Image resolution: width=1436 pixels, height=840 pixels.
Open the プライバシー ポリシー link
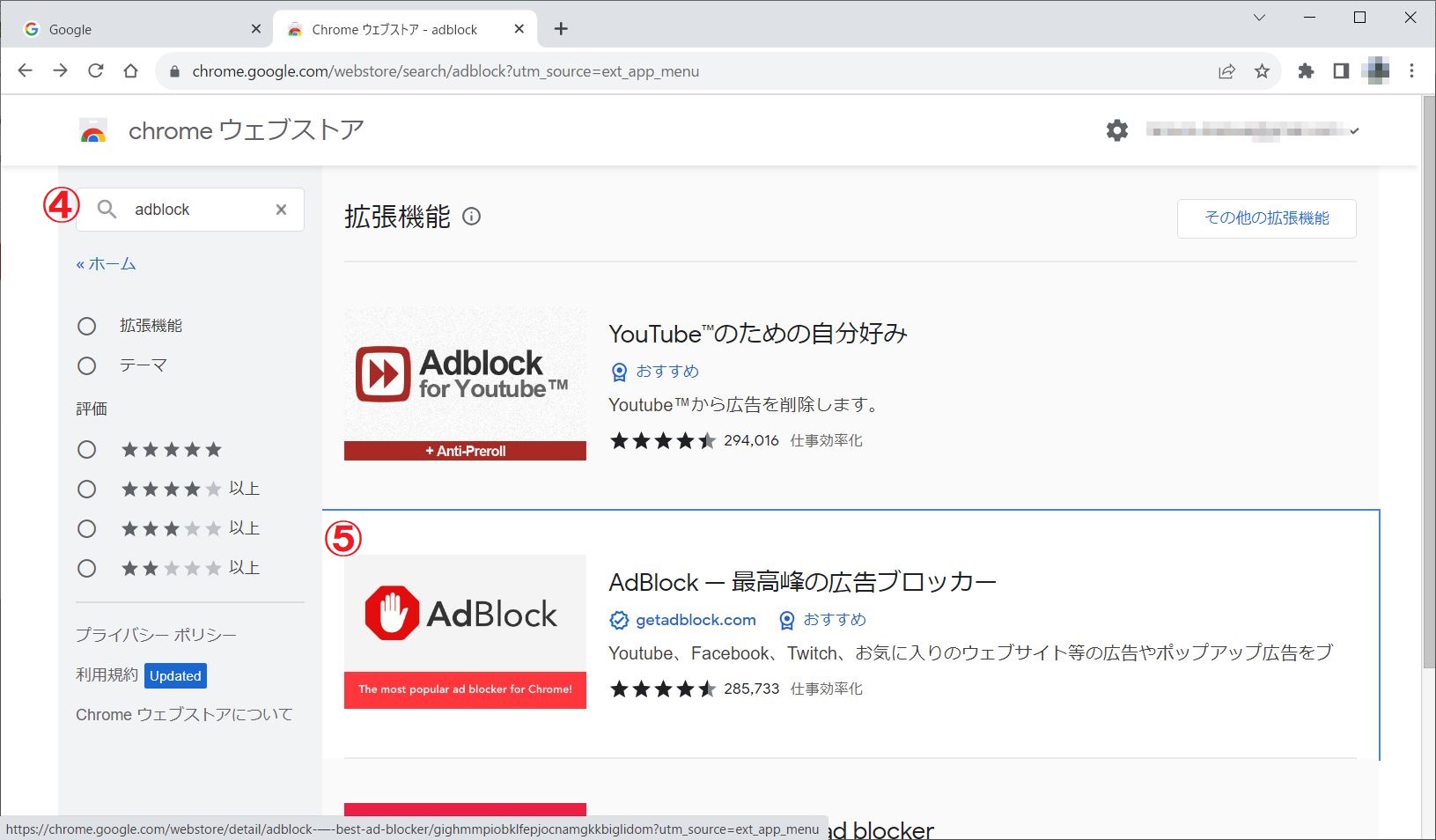tap(156, 635)
